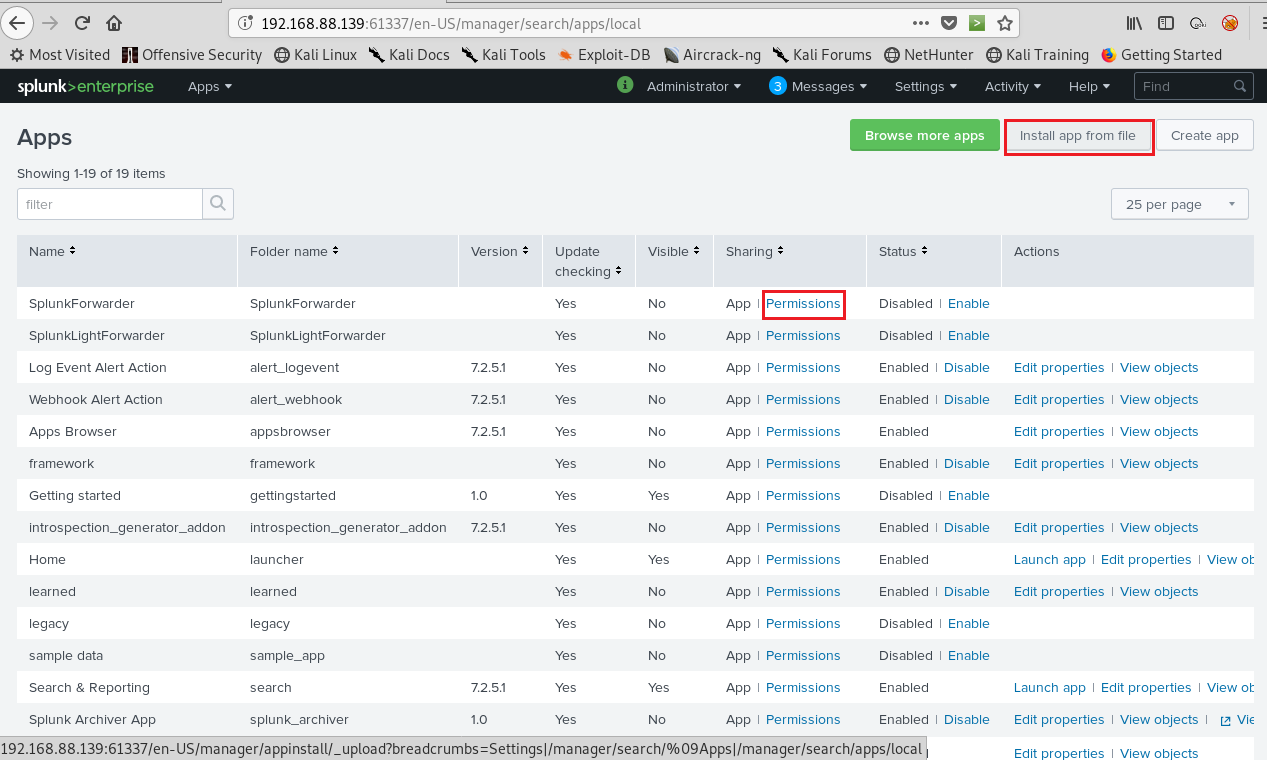
Task: Sort the table by Version
Action: (499, 251)
